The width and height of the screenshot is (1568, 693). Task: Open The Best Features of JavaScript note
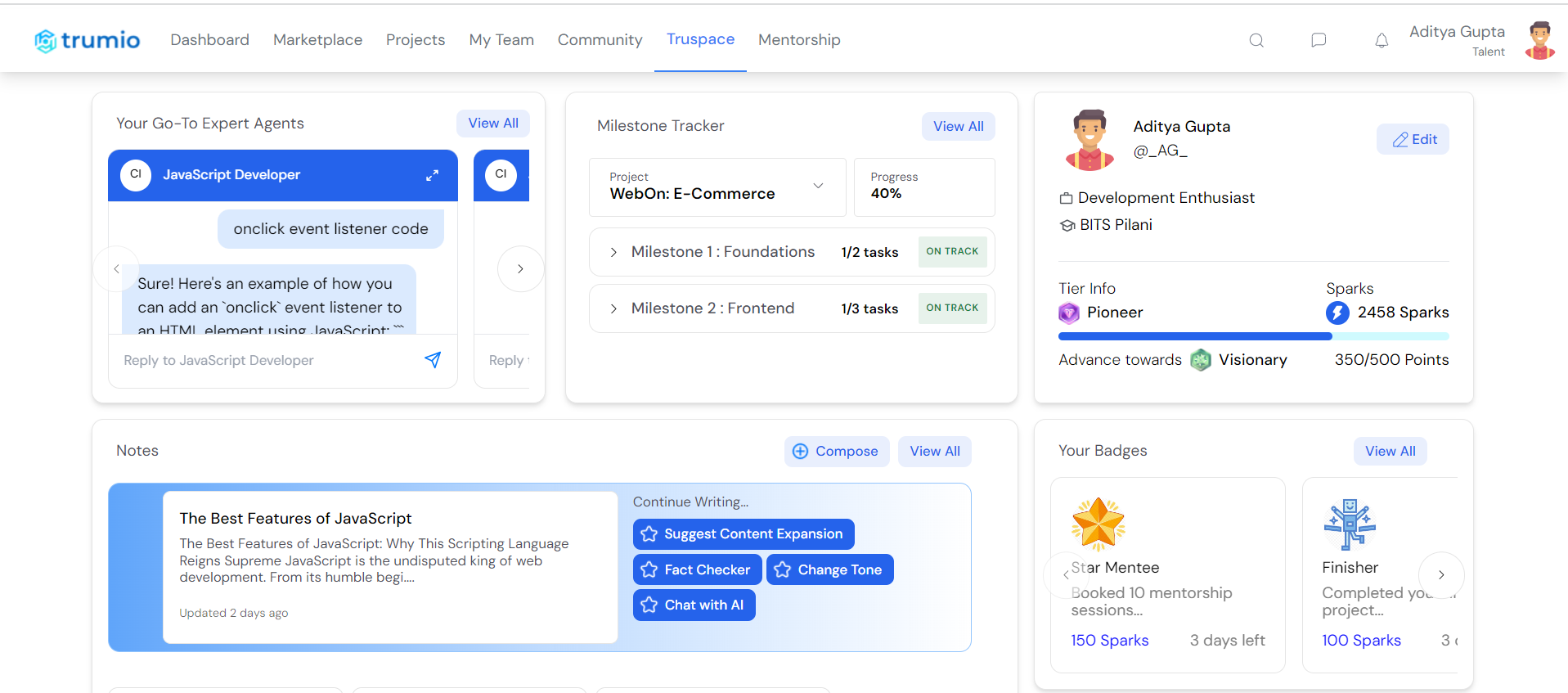click(x=390, y=567)
